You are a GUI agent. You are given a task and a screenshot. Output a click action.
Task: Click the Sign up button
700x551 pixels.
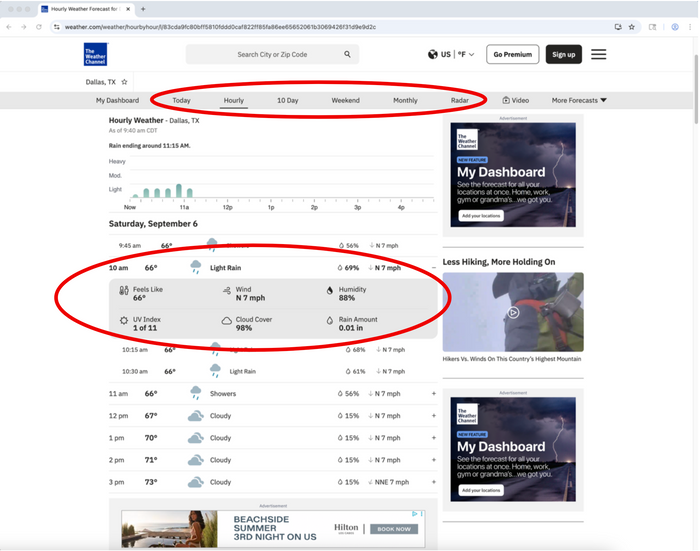pyautogui.click(x=563, y=54)
